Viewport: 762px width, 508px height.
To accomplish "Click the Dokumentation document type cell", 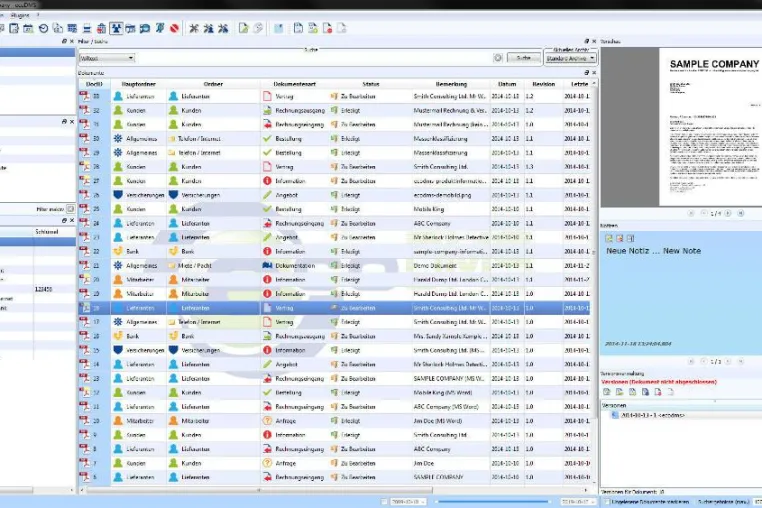I will click(x=294, y=266).
